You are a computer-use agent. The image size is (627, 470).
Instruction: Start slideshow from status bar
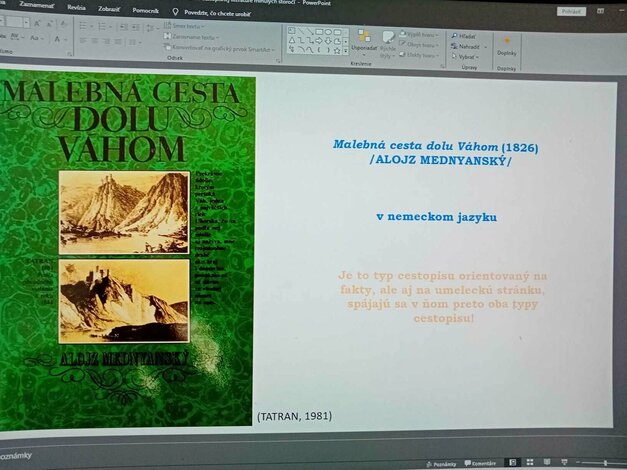(564, 462)
